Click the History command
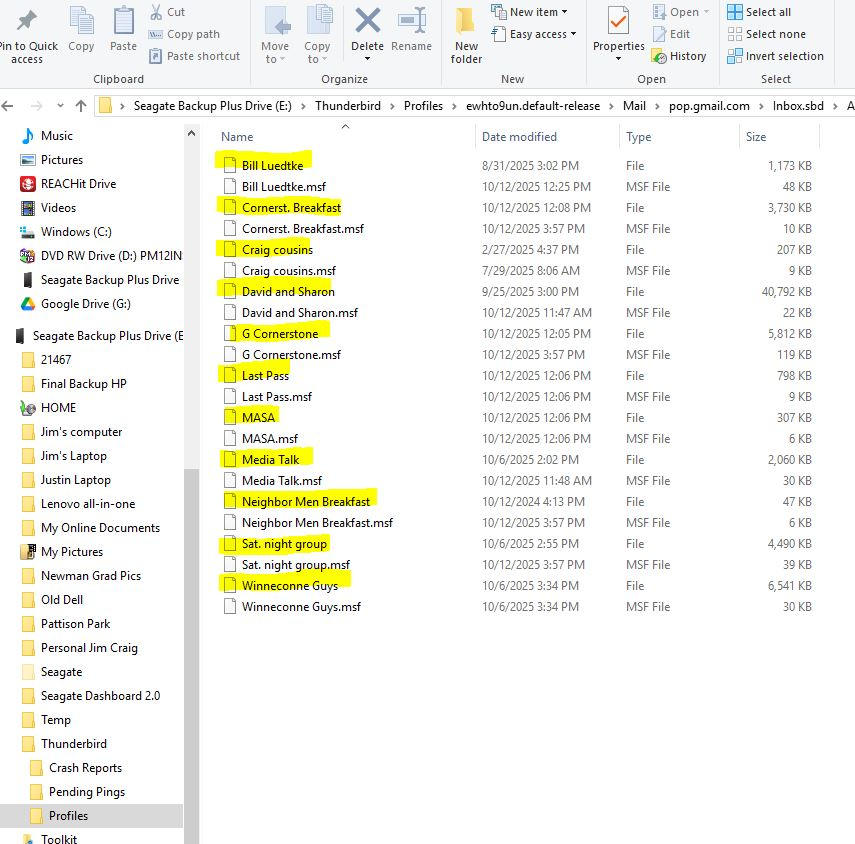This screenshot has width=855, height=844. (679, 56)
